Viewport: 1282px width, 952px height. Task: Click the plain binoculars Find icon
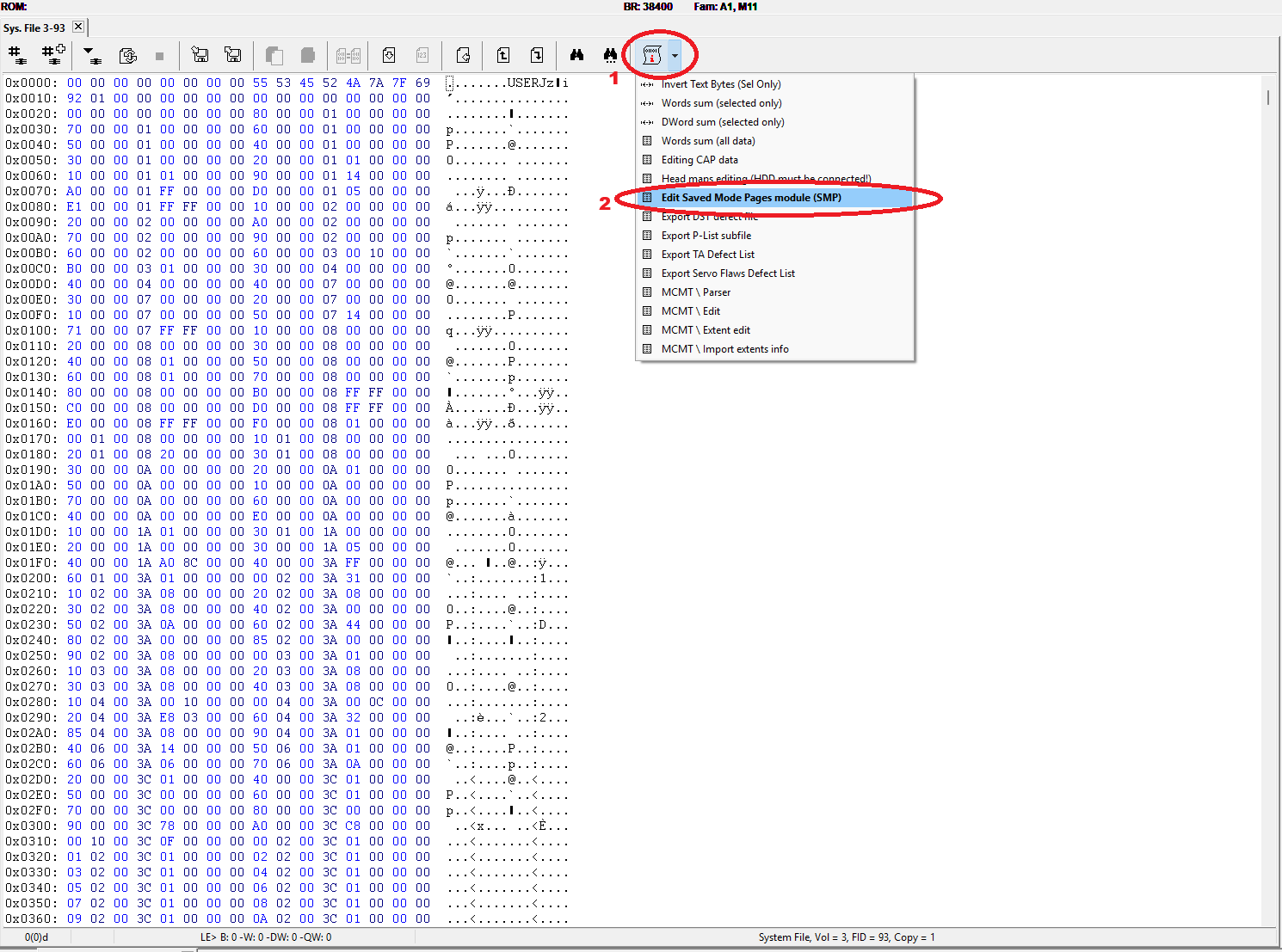click(576, 55)
